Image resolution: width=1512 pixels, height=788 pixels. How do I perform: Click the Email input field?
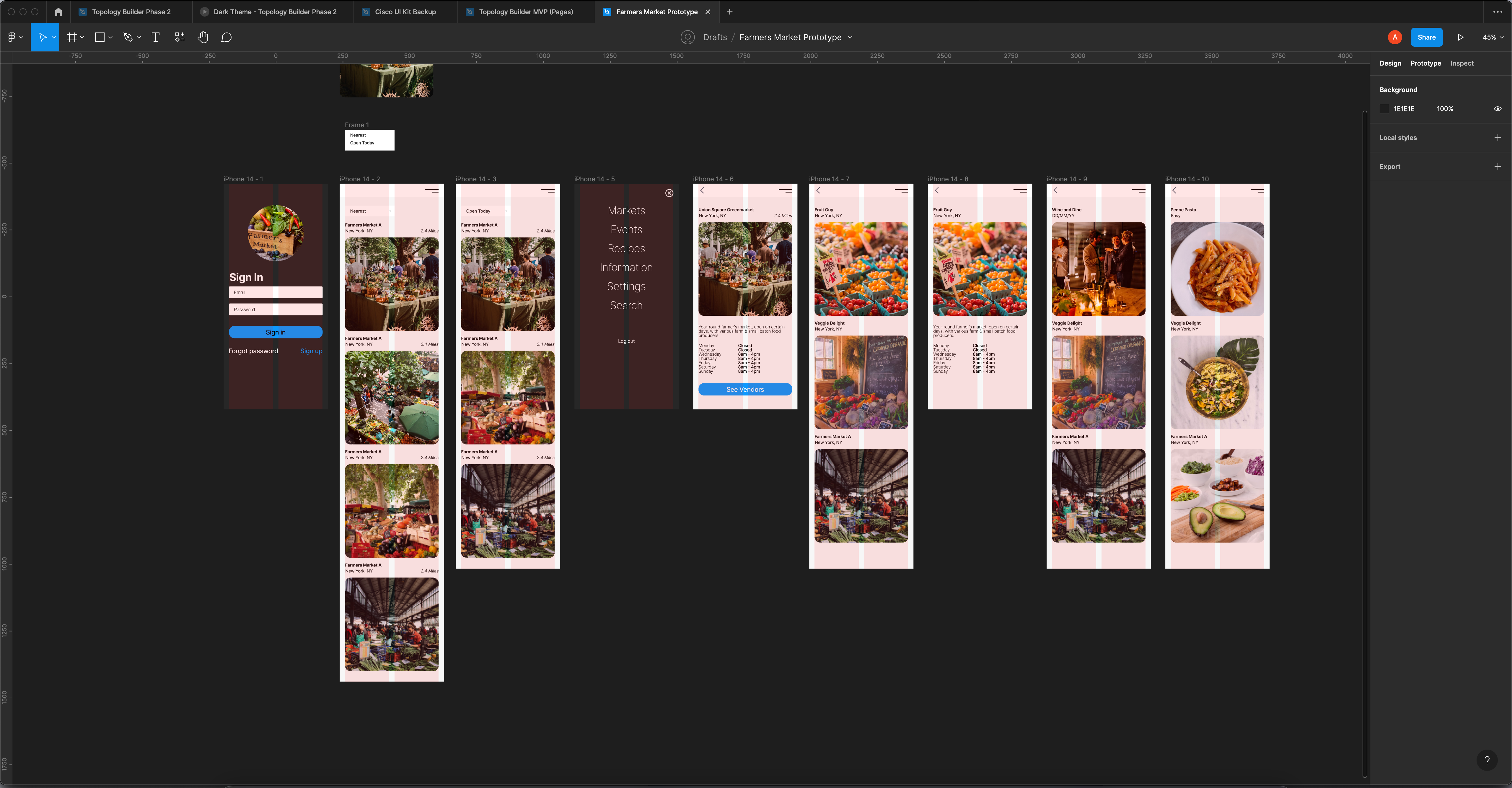tap(275, 292)
